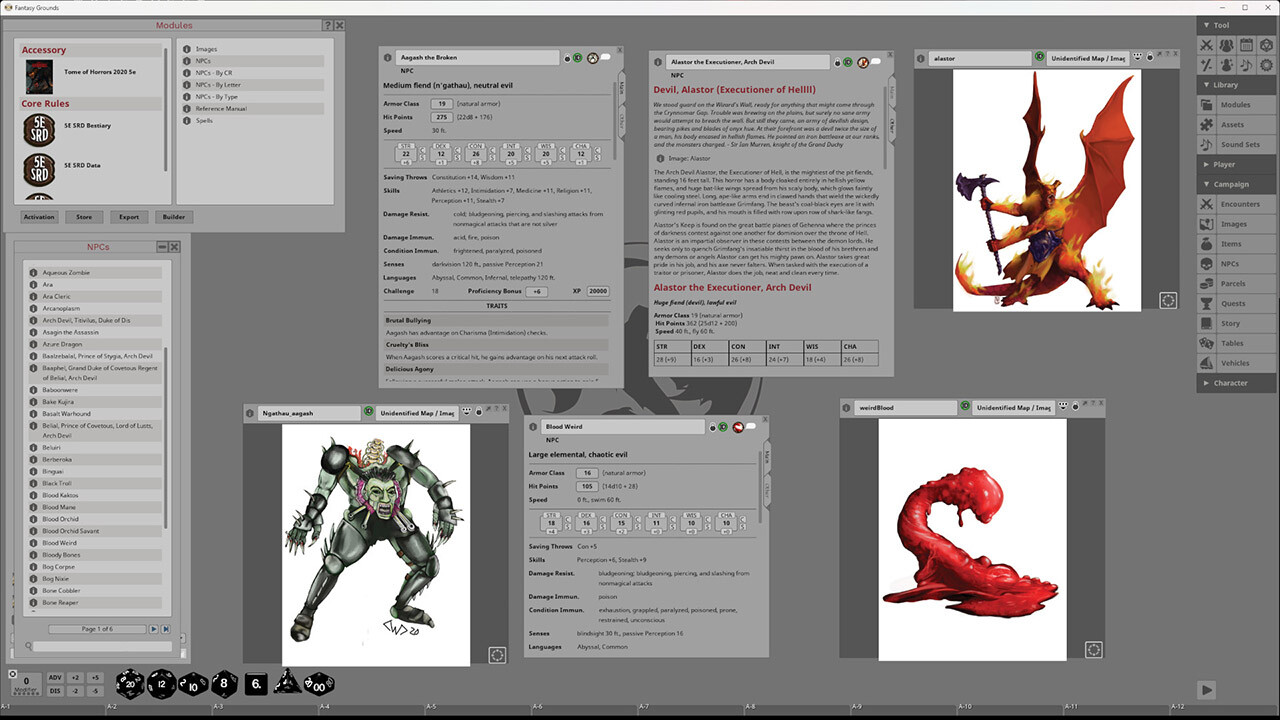Viewport: 1280px width, 720px height.
Task: Increase the roll modifier with the +2 stepper
Action: click(75, 677)
